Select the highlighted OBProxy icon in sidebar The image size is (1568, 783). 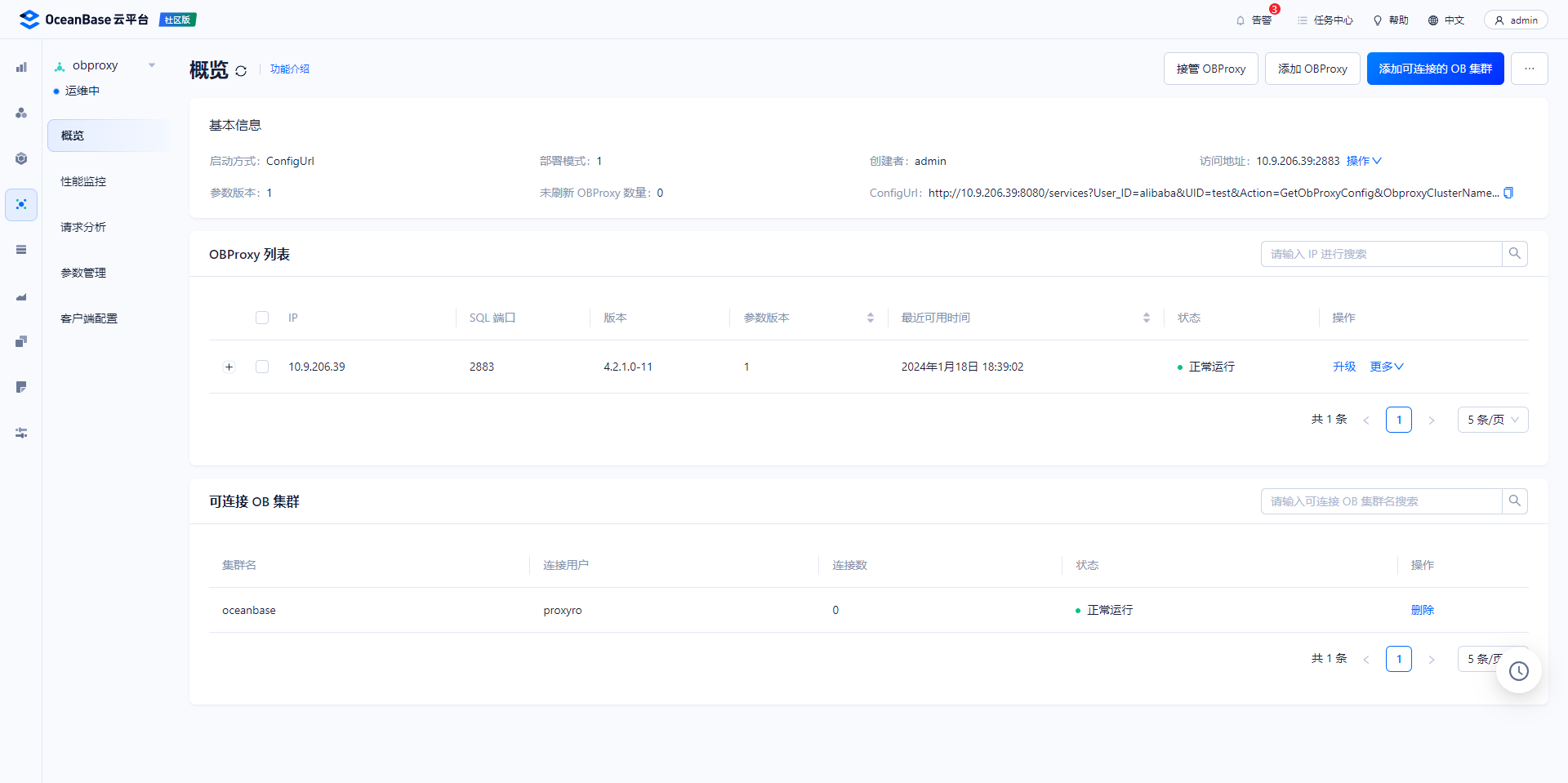pos(21,204)
